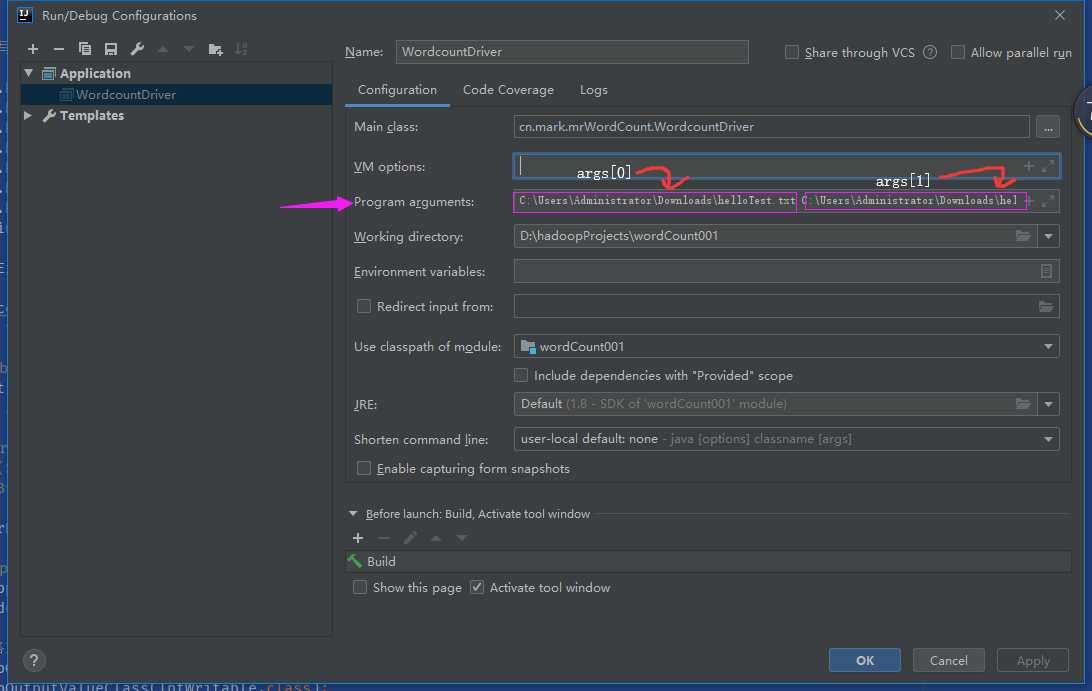Expand VM options field editor icon
The image size is (1092, 691).
point(1048,166)
